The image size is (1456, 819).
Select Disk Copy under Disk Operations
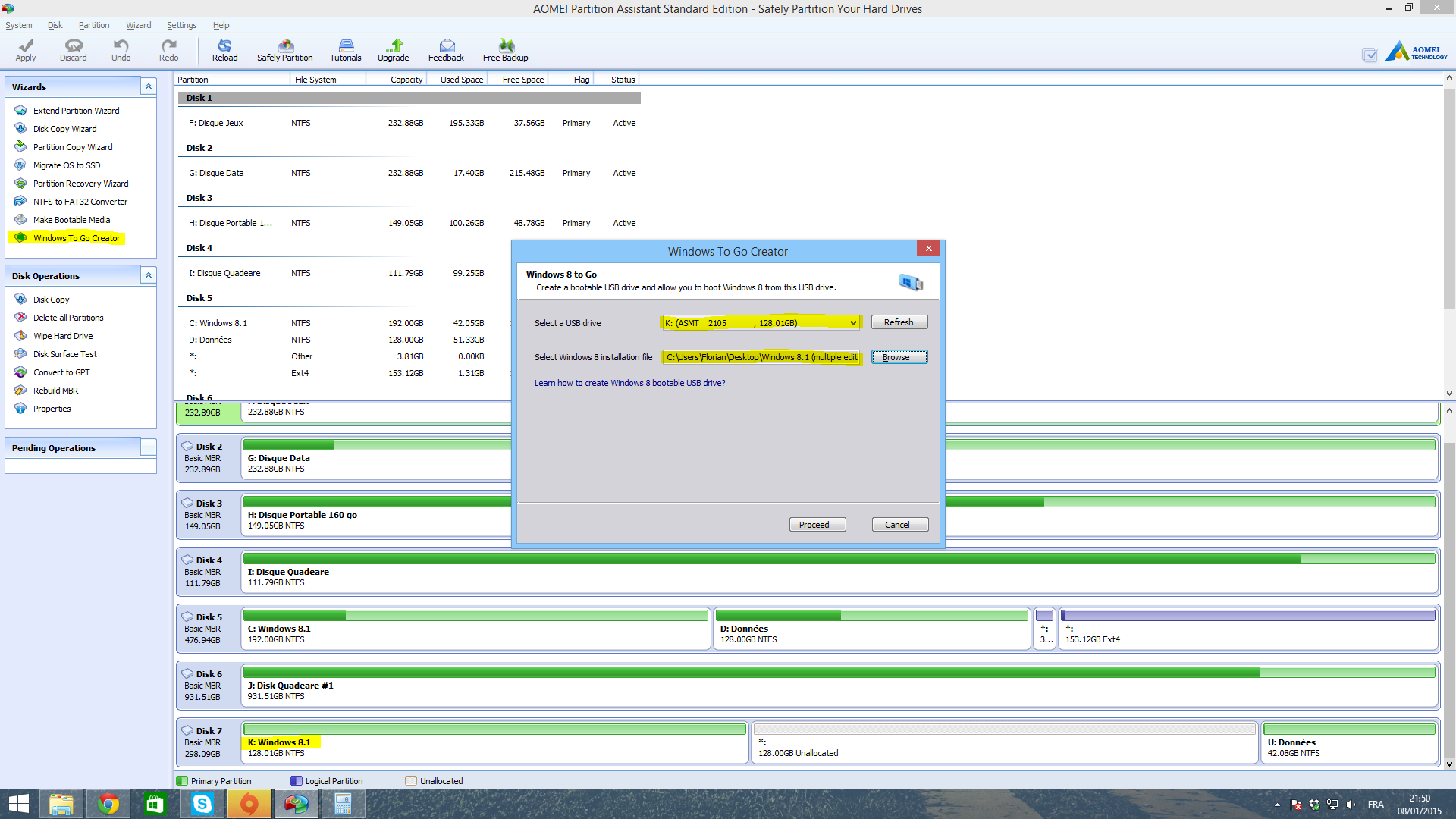(x=51, y=300)
